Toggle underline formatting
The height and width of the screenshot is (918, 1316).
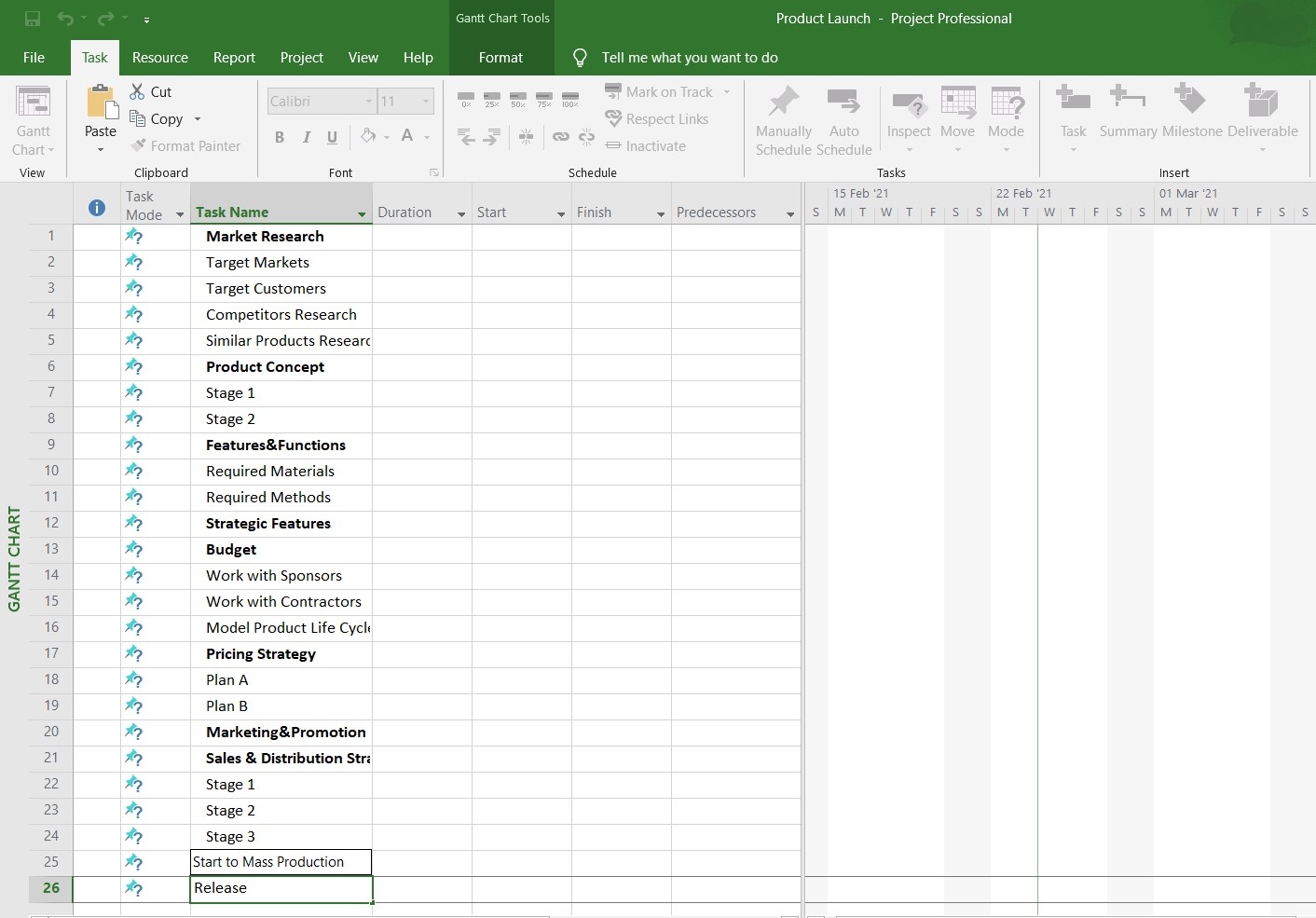click(x=332, y=136)
